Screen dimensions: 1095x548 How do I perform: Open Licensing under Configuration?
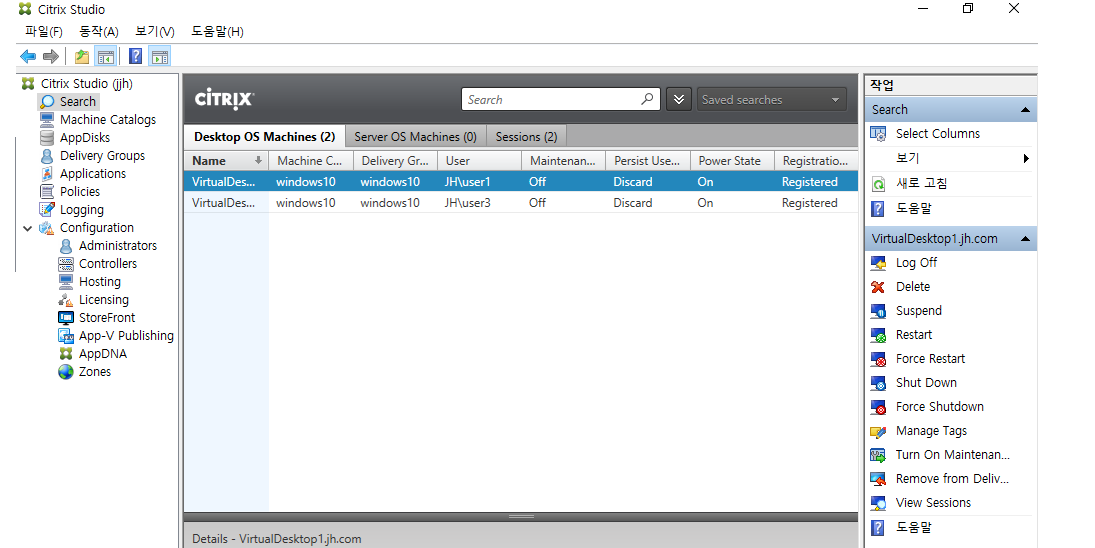point(103,300)
